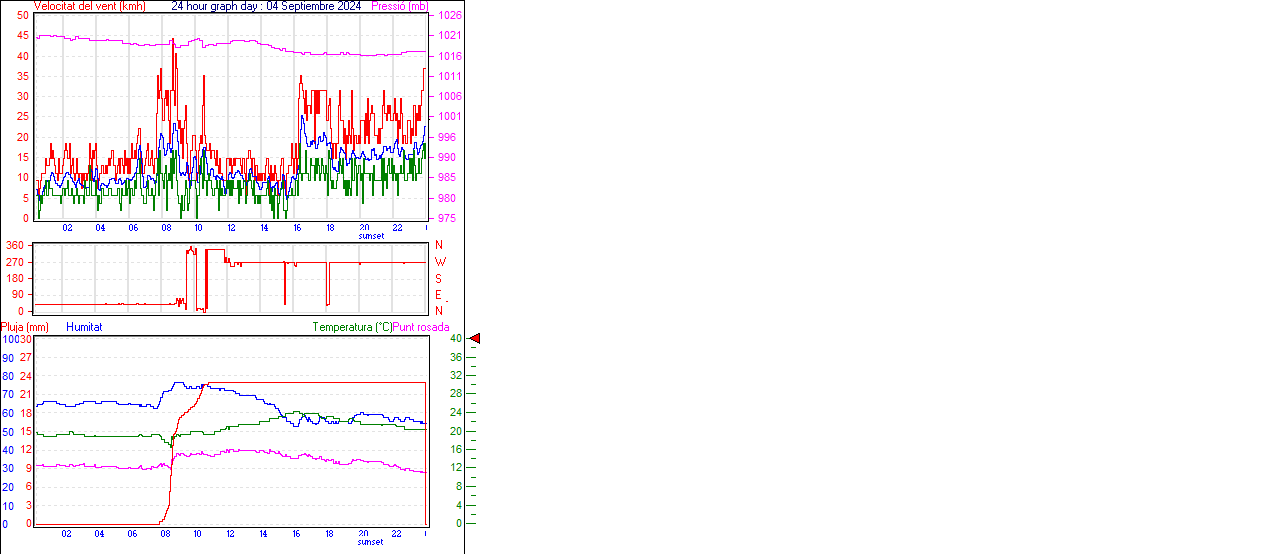
Task: Click the 50 value on wind speed axis
Action: pyautogui.click(x=22, y=15)
